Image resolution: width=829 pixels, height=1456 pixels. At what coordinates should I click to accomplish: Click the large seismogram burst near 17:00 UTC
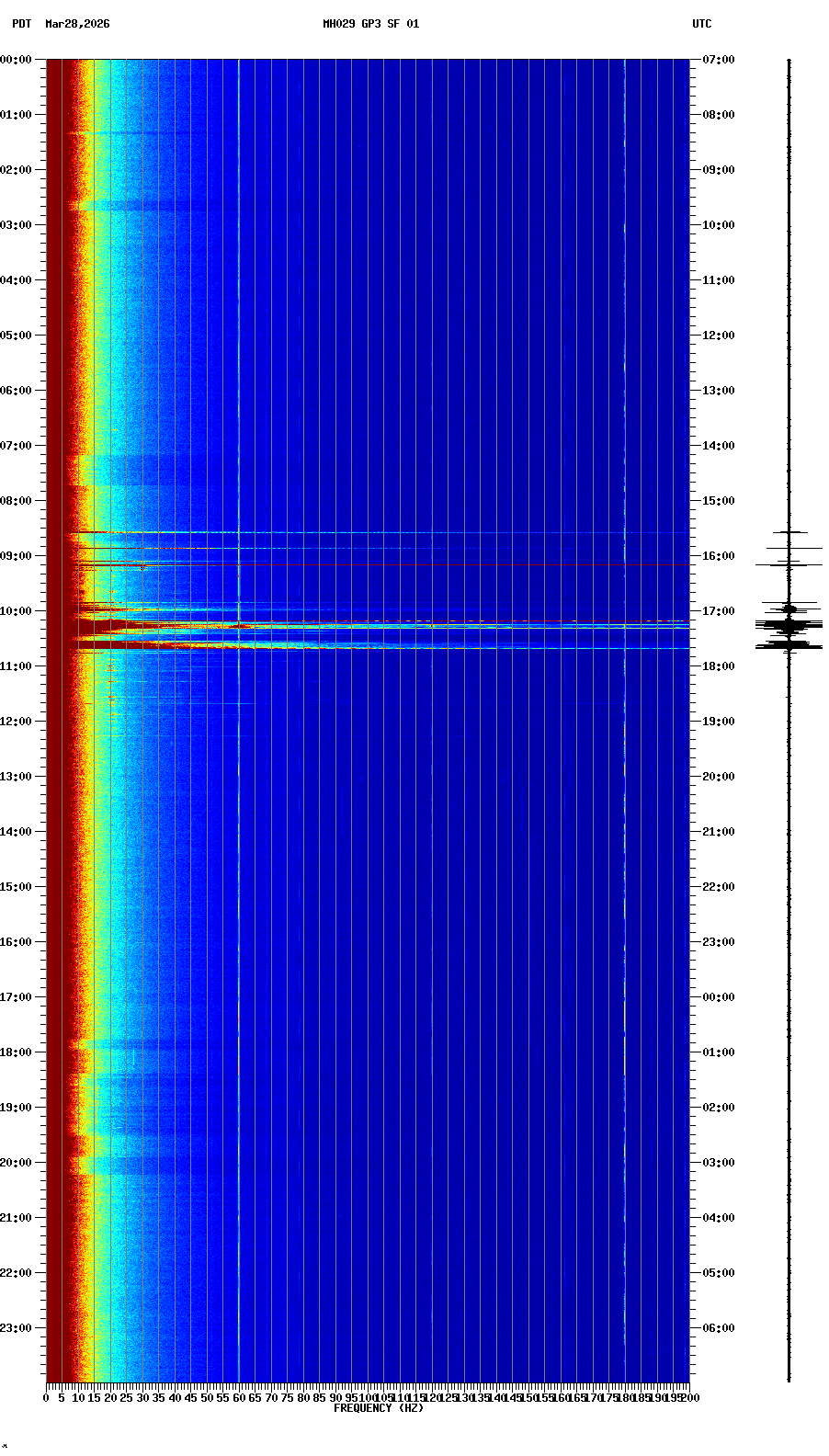pyautogui.click(x=789, y=626)
